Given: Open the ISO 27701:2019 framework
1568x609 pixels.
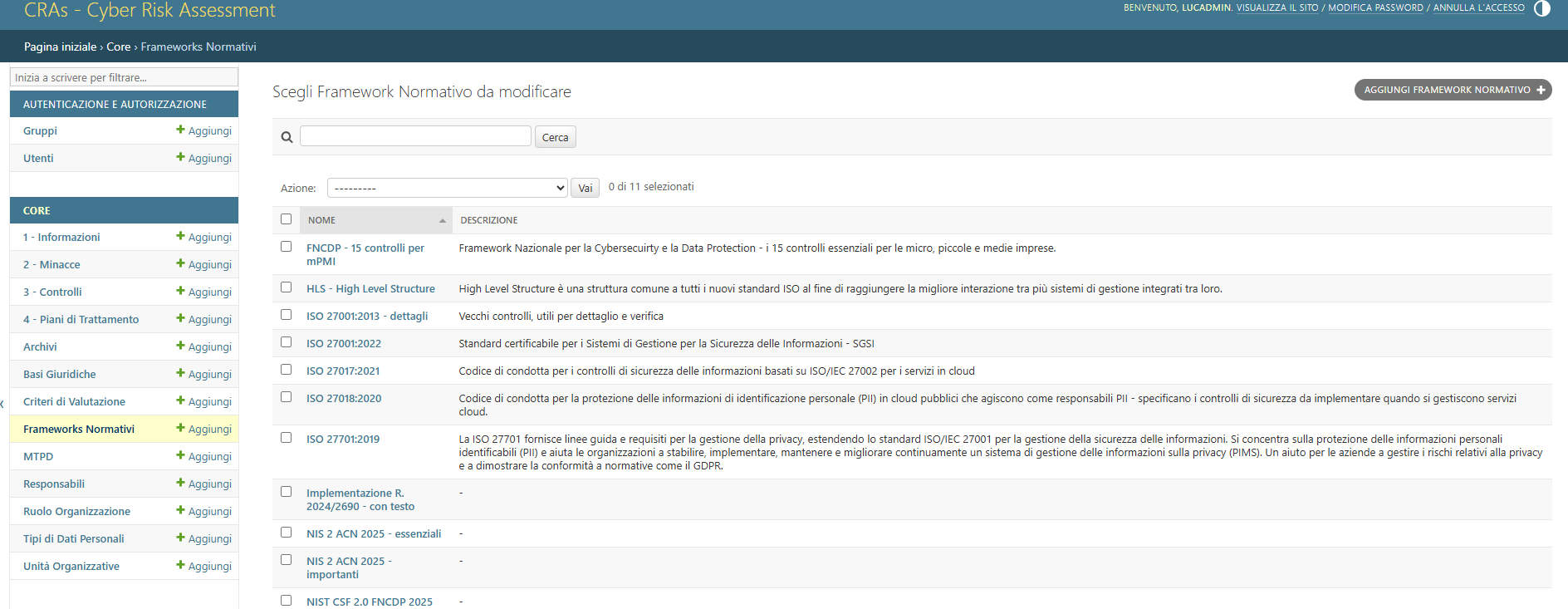Looking at the screenshot, I should click(343, 439).
